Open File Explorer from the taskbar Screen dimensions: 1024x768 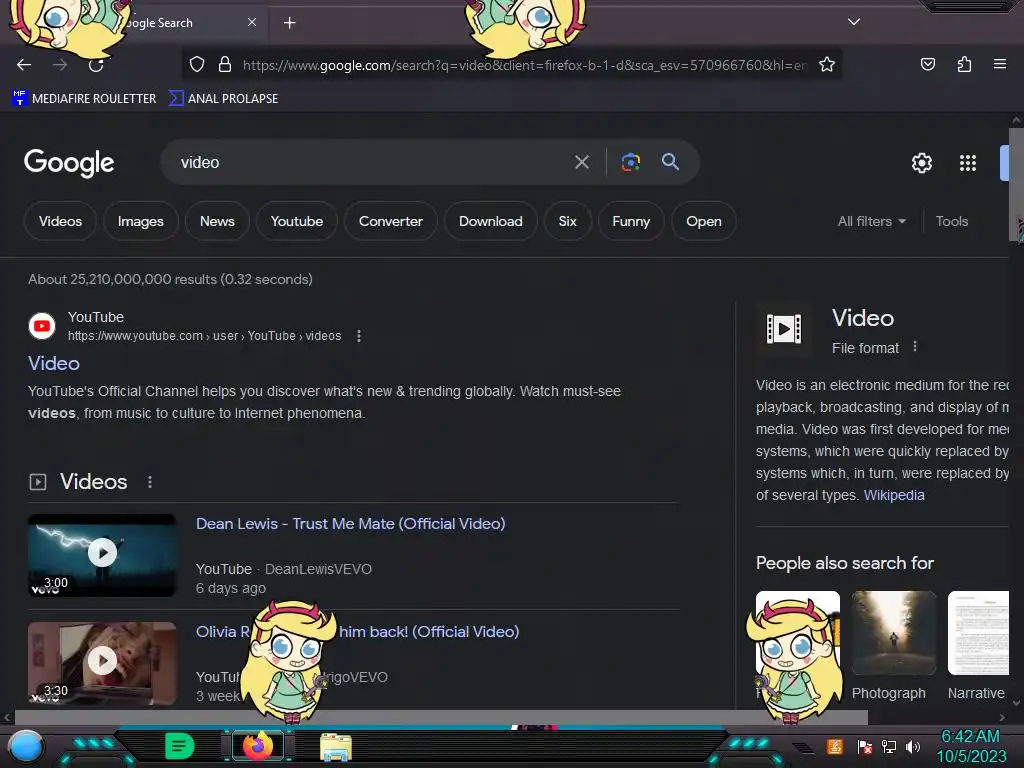tap(336, 747)
